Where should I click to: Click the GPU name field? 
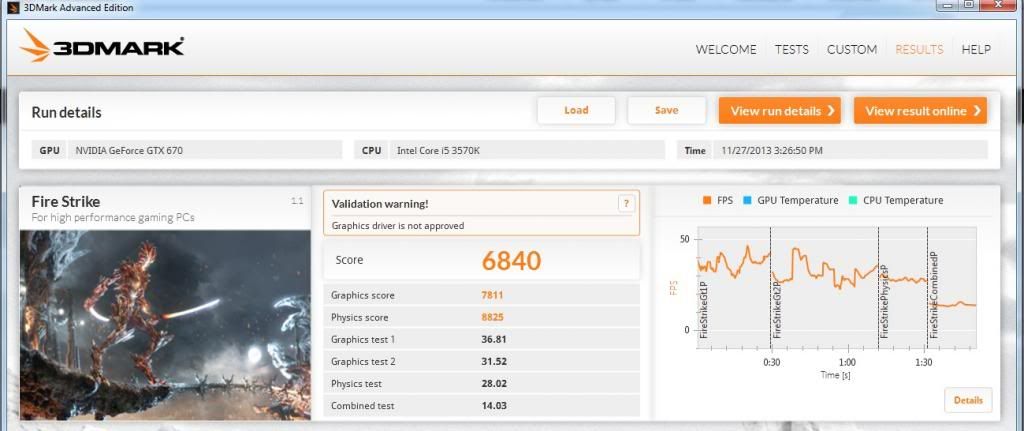click(208, 150)
